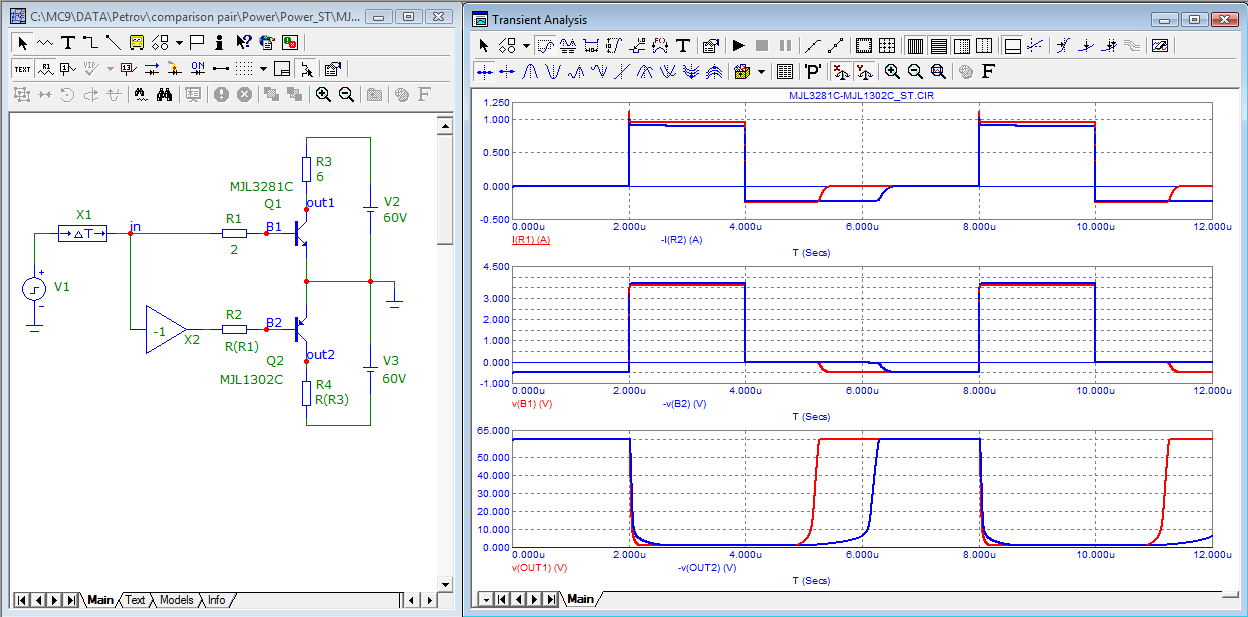Select the X1 delay block

point(82,233)
